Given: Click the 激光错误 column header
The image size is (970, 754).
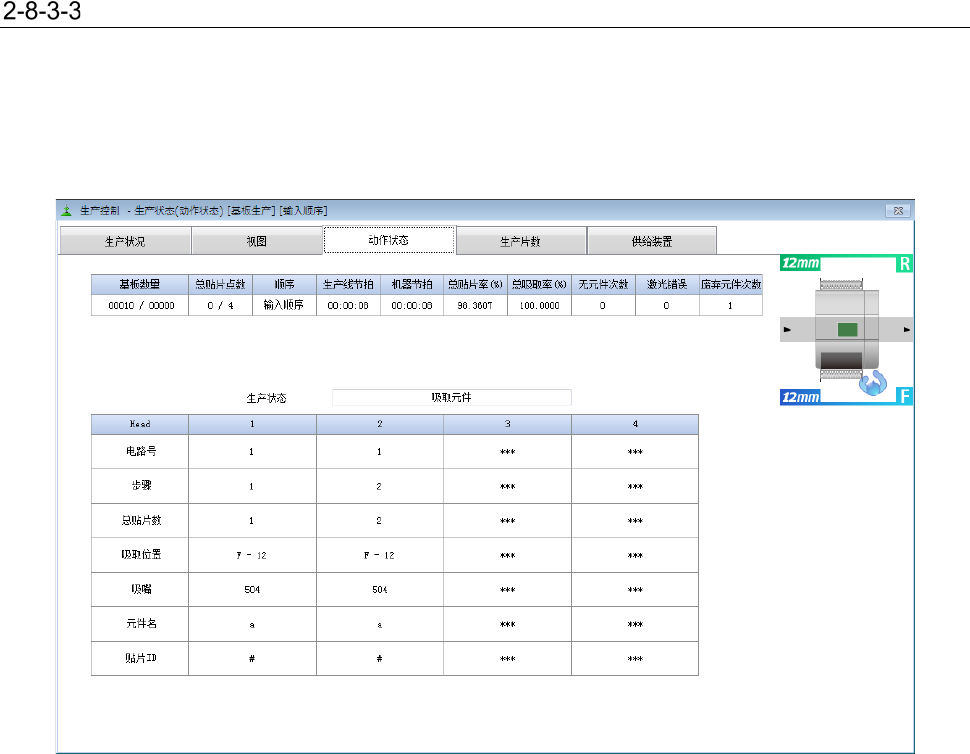Looking at the screenshot, I should click(x=667, y=285).
